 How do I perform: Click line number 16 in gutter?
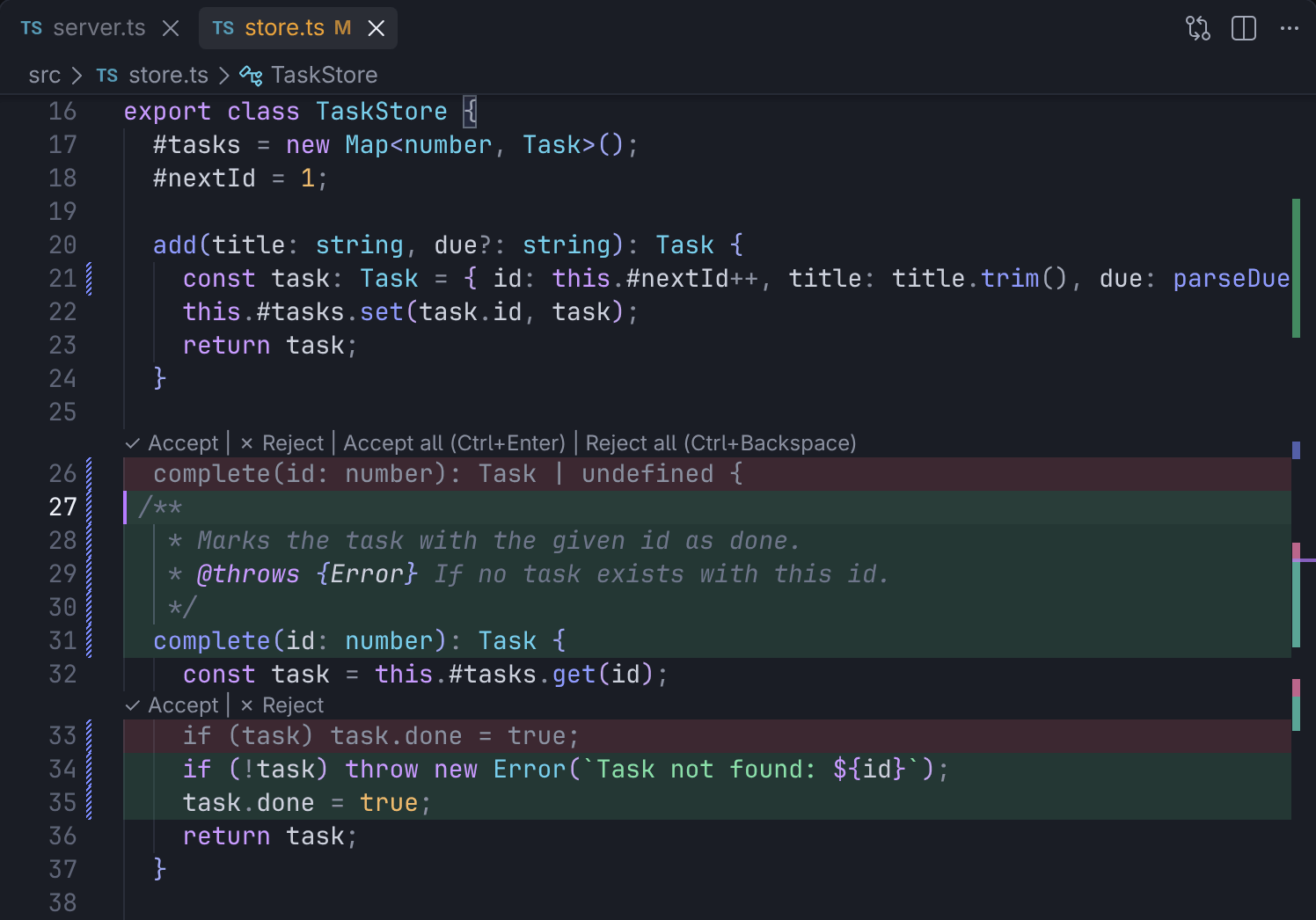62,112
